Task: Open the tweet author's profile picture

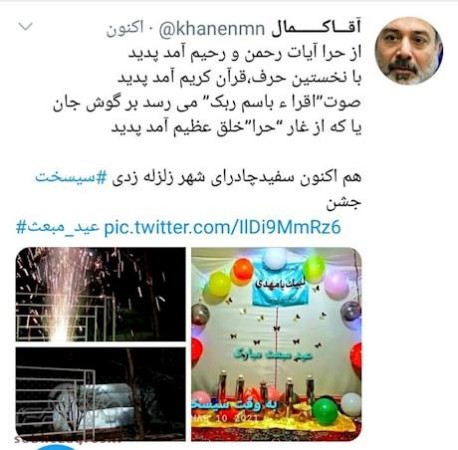Action: point(409,51)
